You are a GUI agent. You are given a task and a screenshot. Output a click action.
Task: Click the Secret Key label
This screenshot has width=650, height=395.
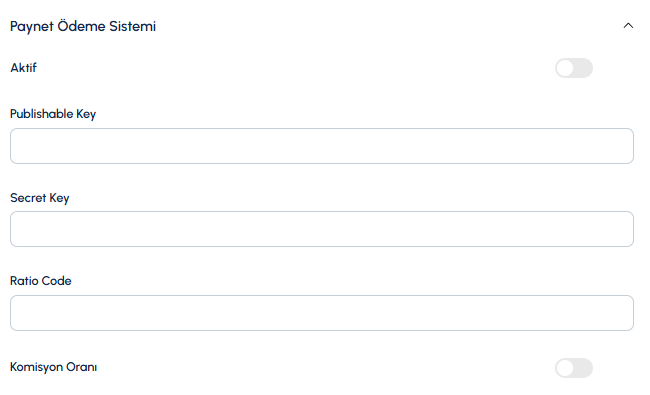pyautogui.click(x=40, y=198)
